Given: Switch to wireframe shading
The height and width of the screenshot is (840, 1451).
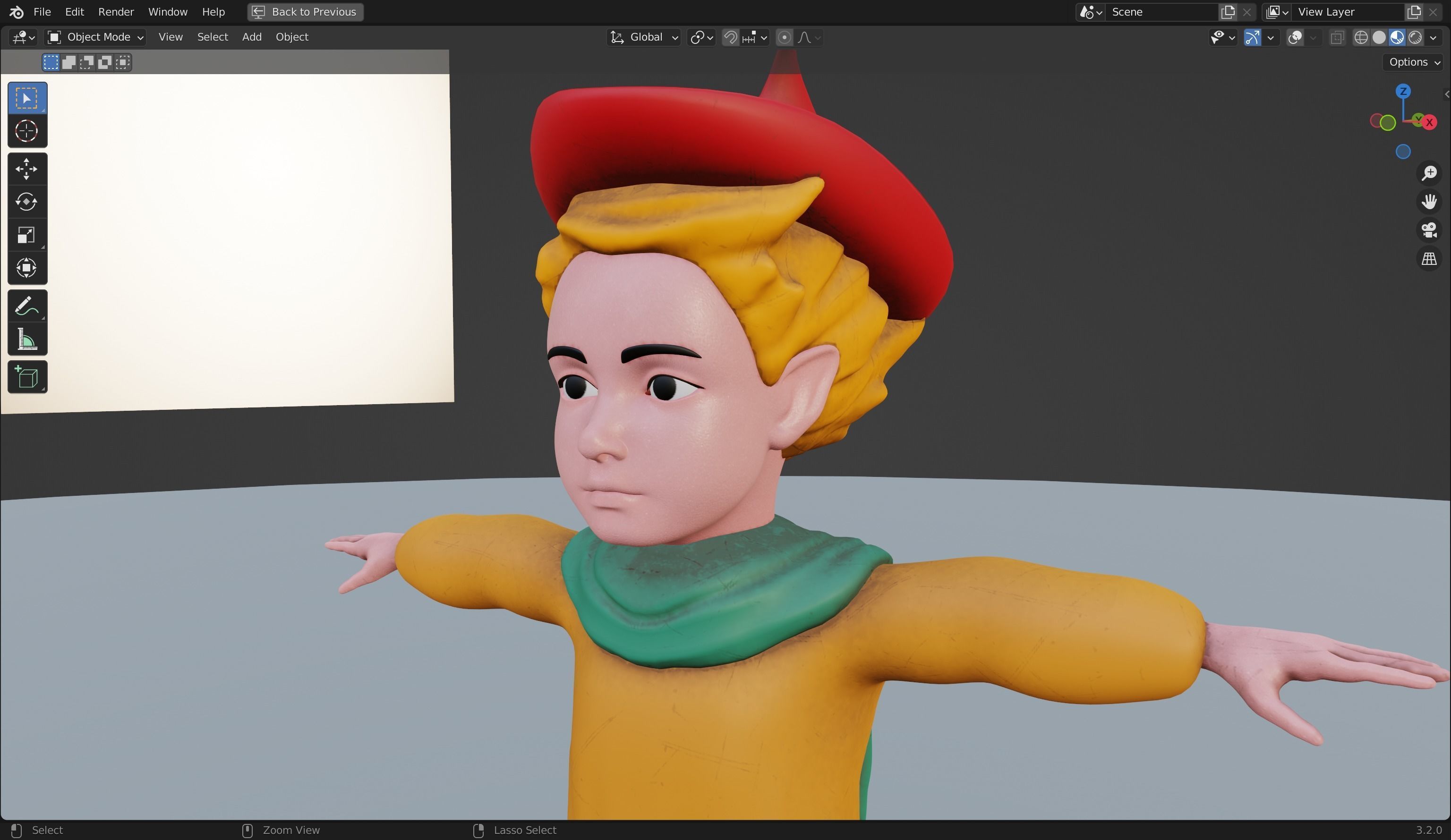Looking at the screenshot, I should (1361, 37).
